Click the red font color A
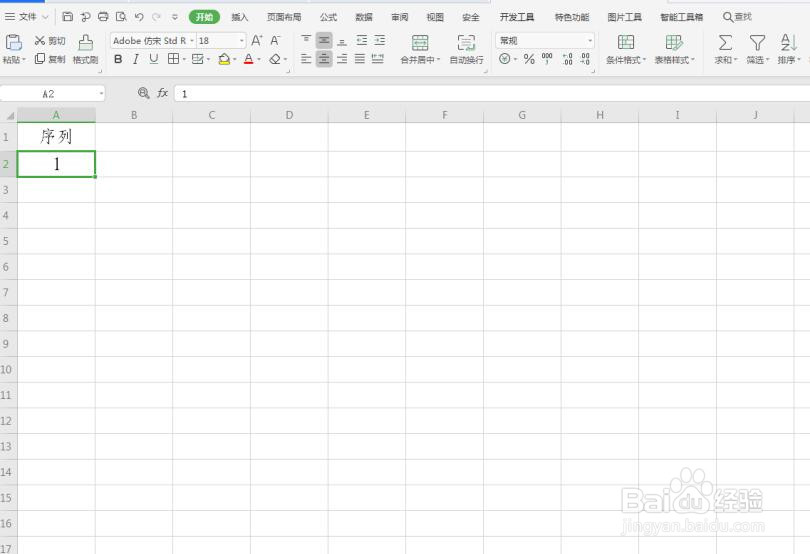 248,59
